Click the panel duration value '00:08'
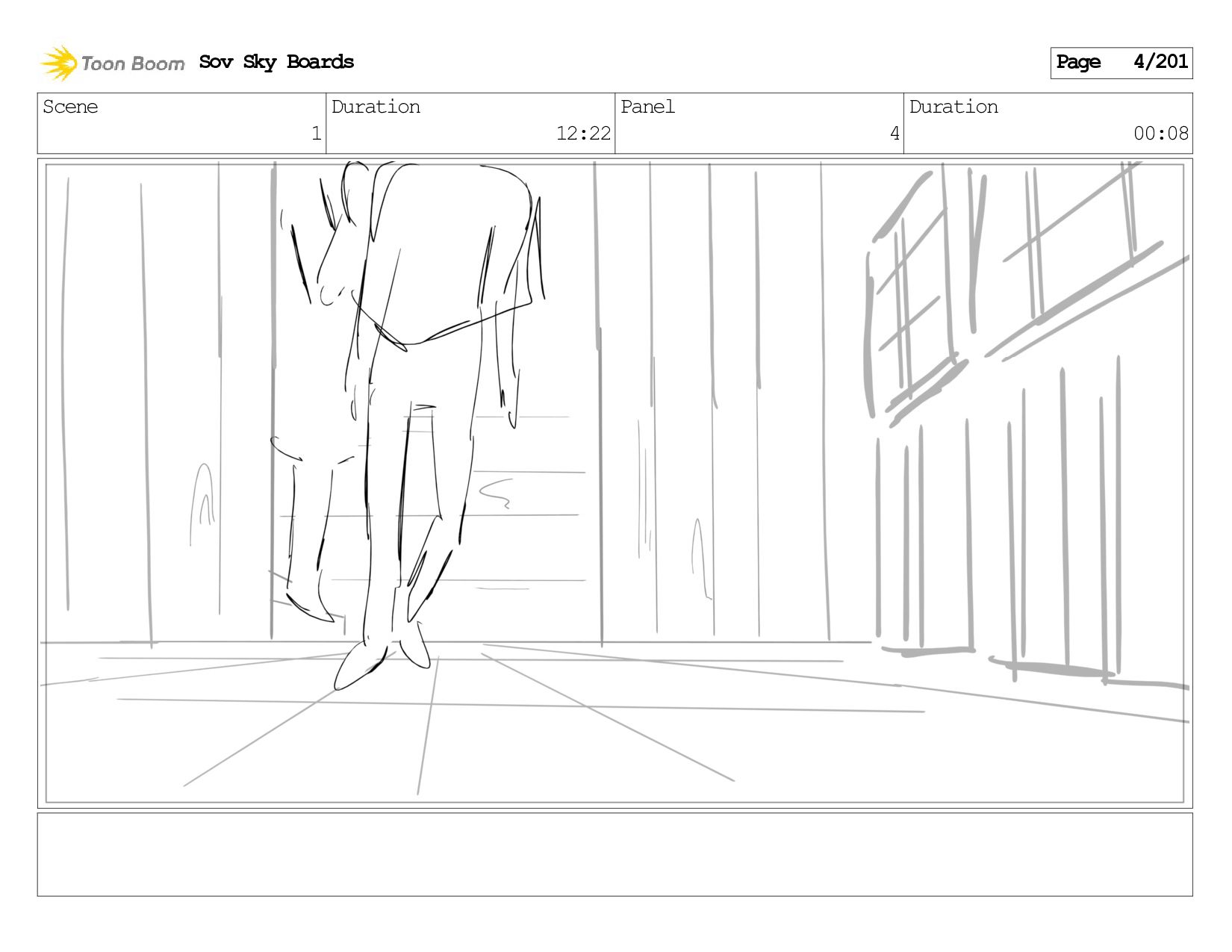Viewport: 1232px width, 952px height. pos(1161,134)
